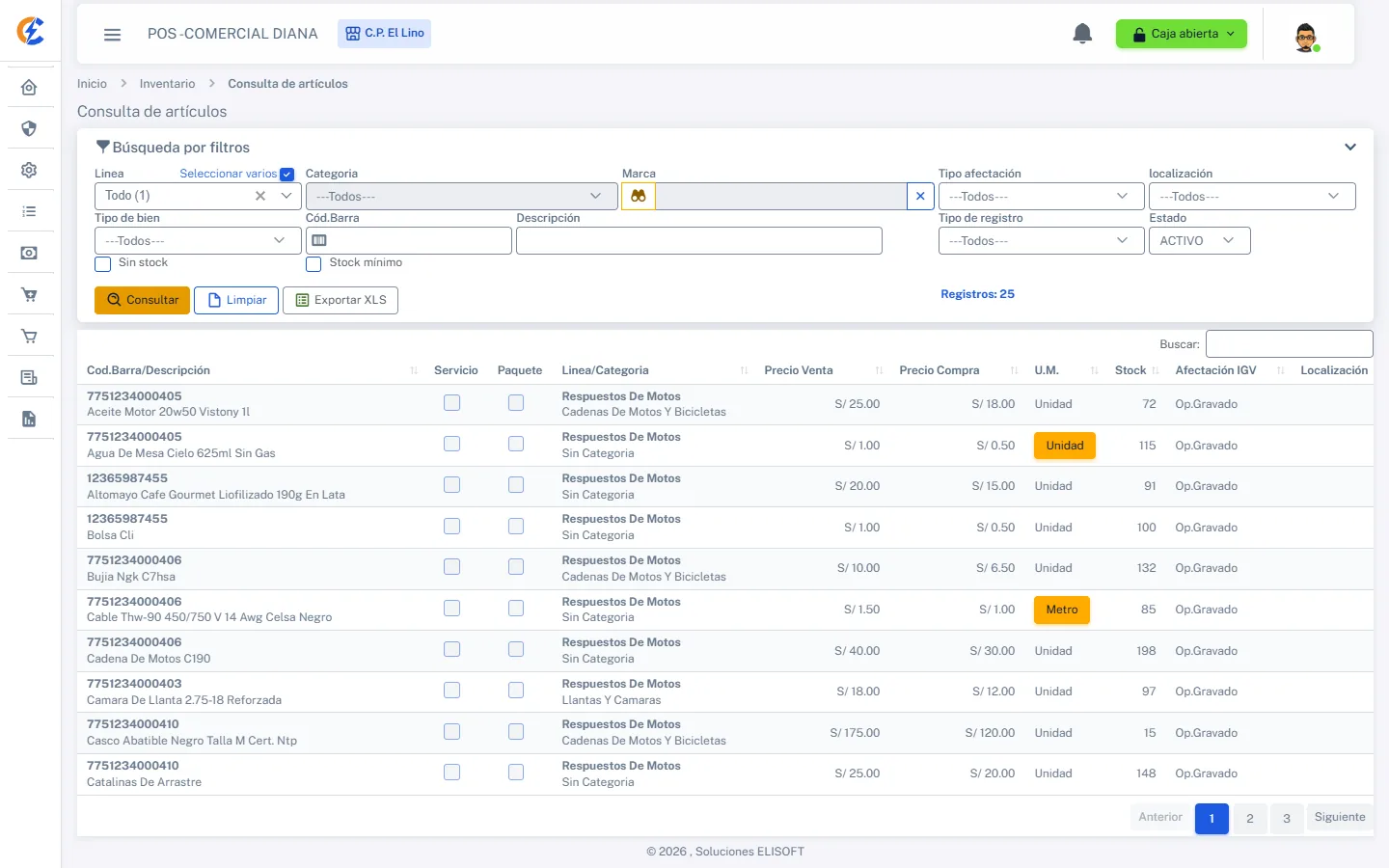Open the Categoria dropdown
Viewport: 1389px width, 868px height.
[x=461, y=196]
